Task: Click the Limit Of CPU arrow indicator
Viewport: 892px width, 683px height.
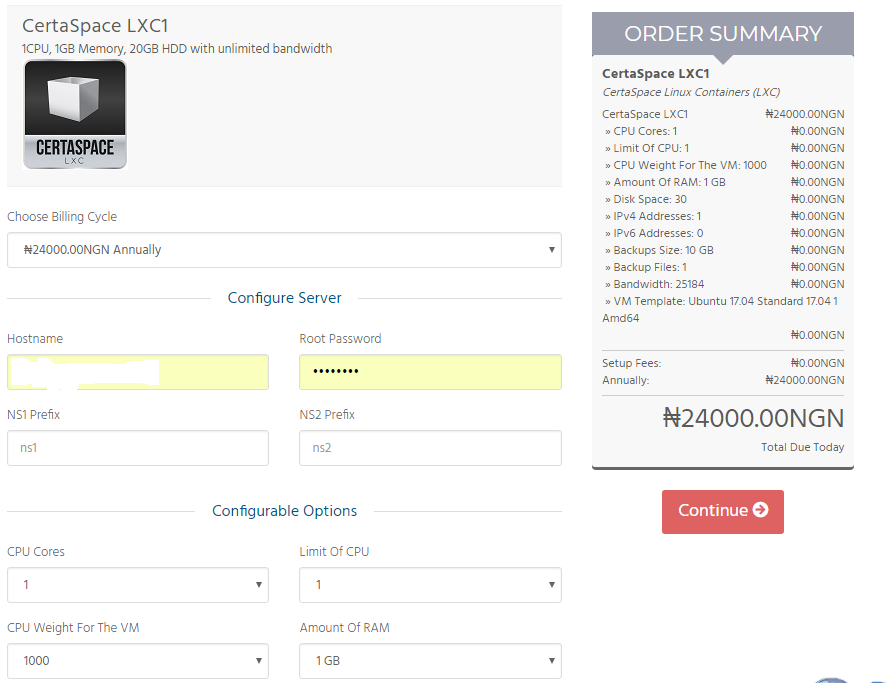Action: tap(551, 585)
